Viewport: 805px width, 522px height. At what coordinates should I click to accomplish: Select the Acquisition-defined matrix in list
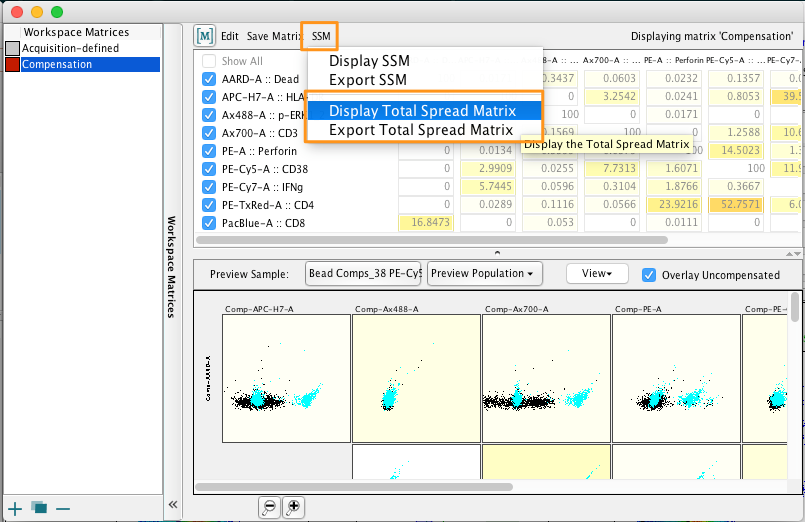tap(70, 48)
